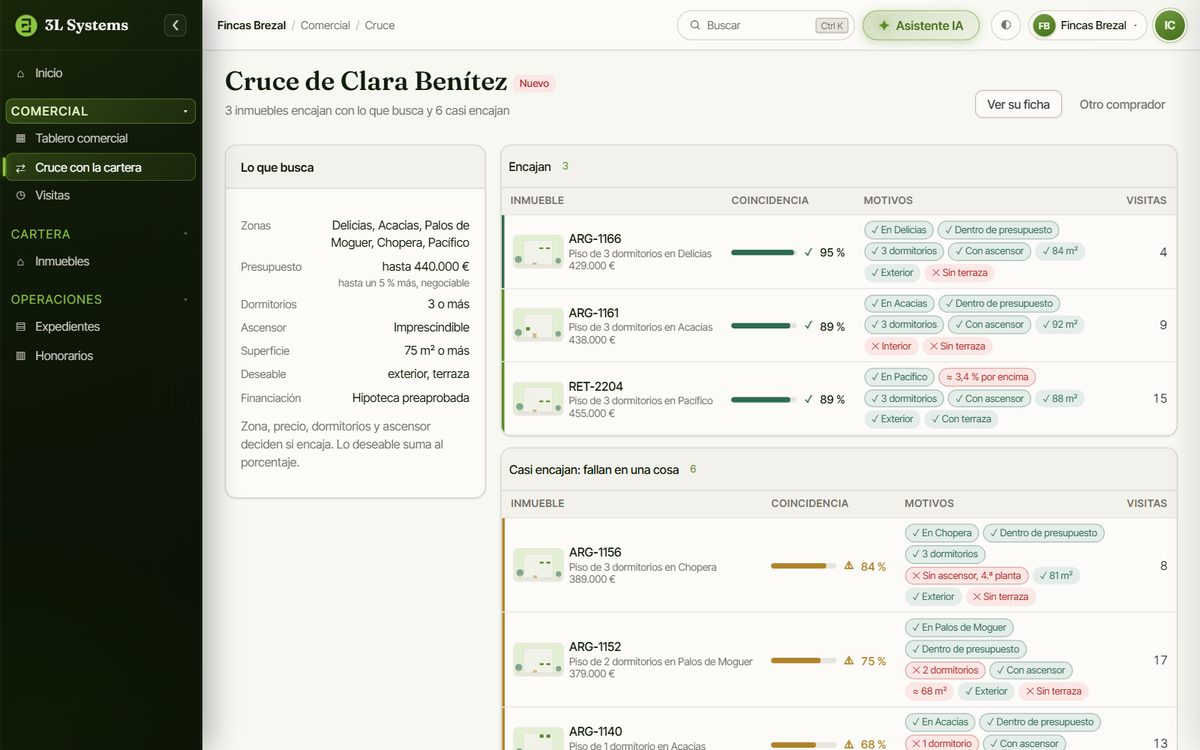Click the ARG-1156 coincidence progress bar
The image size is (1200, 750).
tap(803, 566)
